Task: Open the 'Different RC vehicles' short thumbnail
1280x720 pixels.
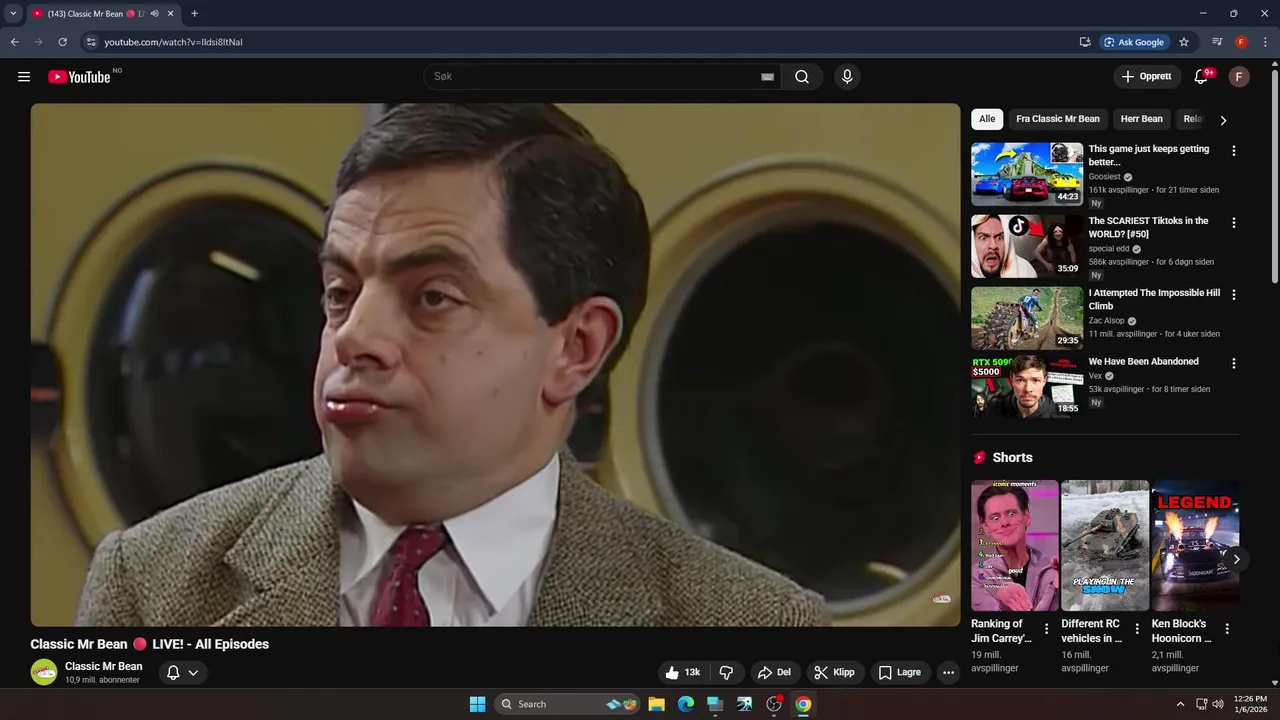Action: pyautogui.click(x=1105, y=545)
